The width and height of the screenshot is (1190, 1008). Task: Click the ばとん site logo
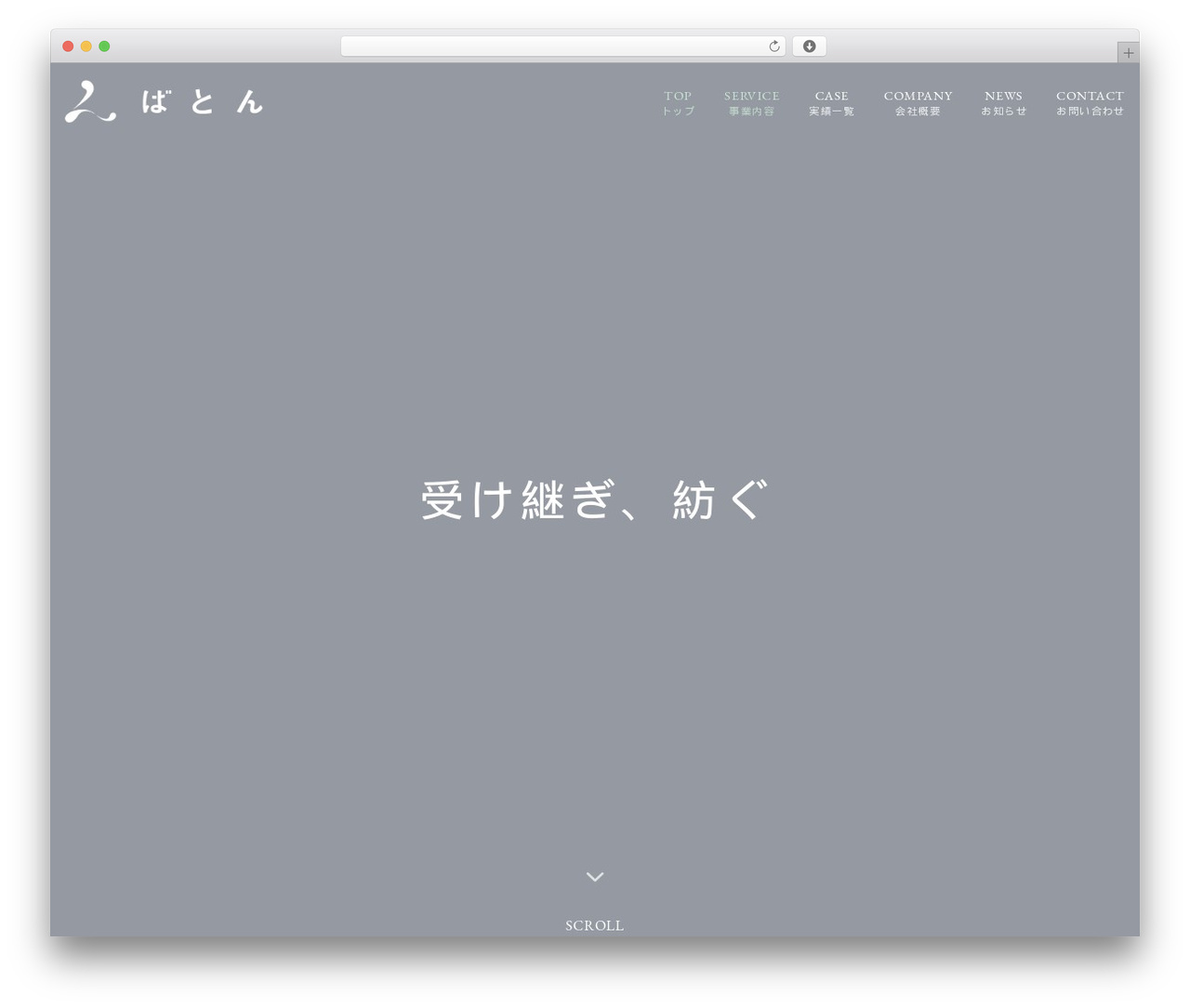click(x=164, y=101)
